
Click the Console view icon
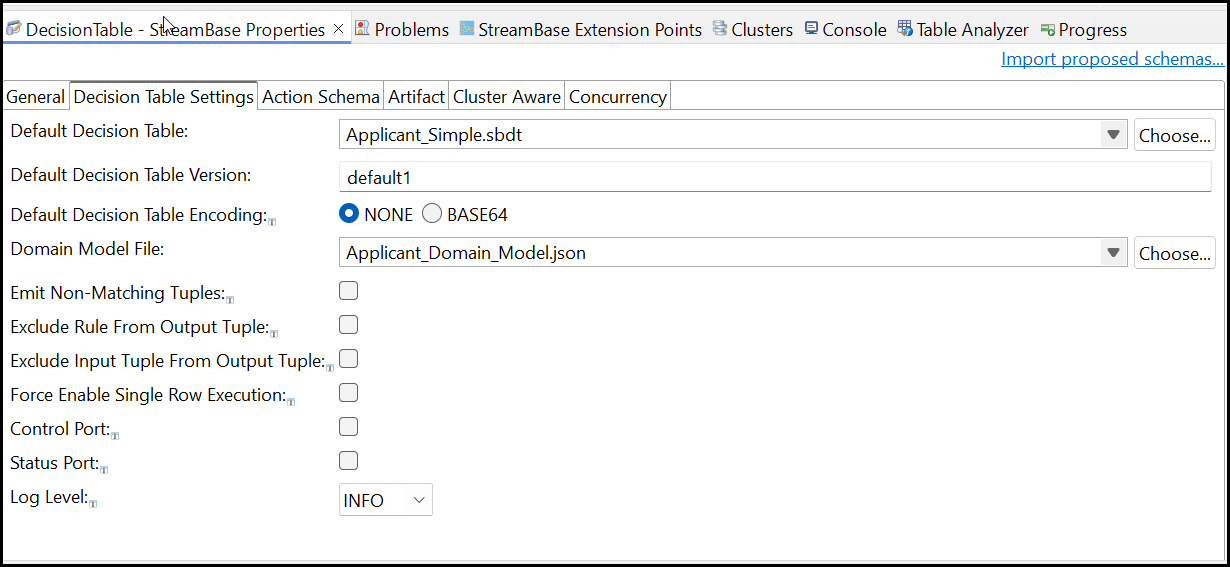[x=811, y=29]
